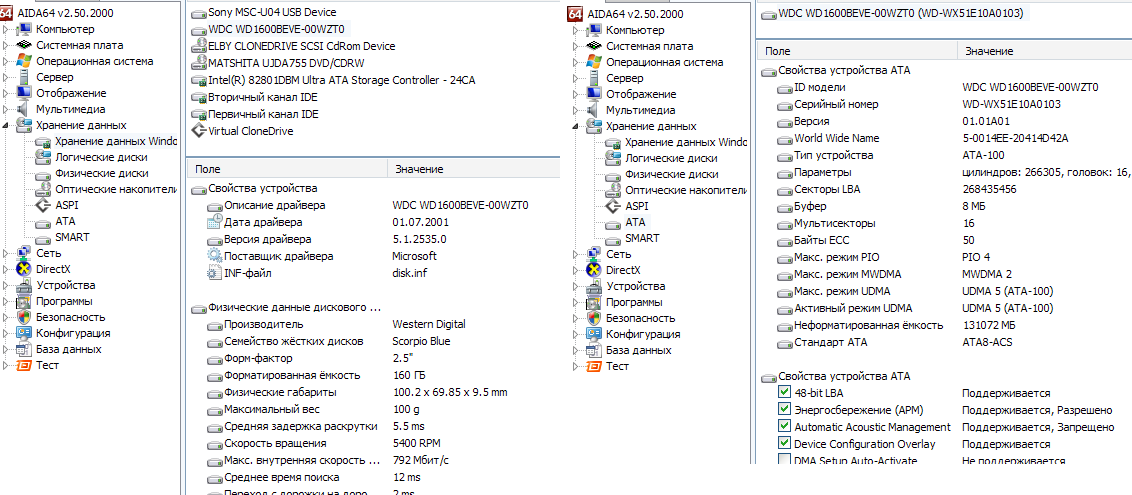This screenshot has height=495, width=1132.
Task: Expand Тест node in right window
Action: point(576,366)
